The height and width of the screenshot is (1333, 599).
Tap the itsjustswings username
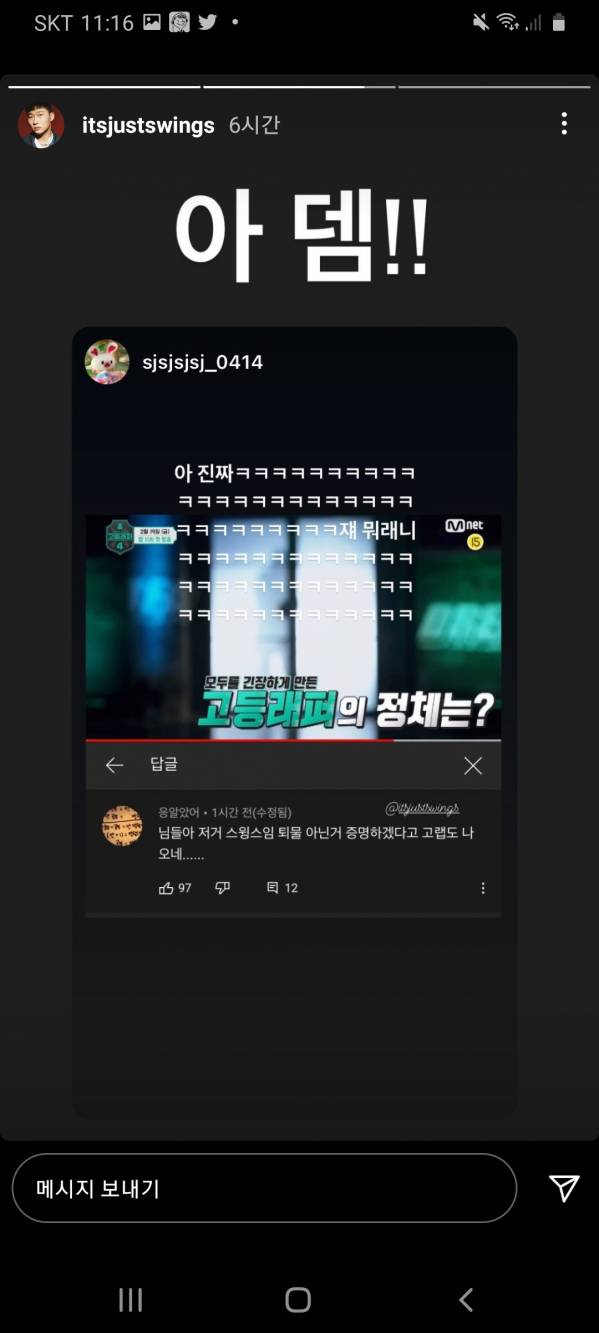(x=148, y=125)
